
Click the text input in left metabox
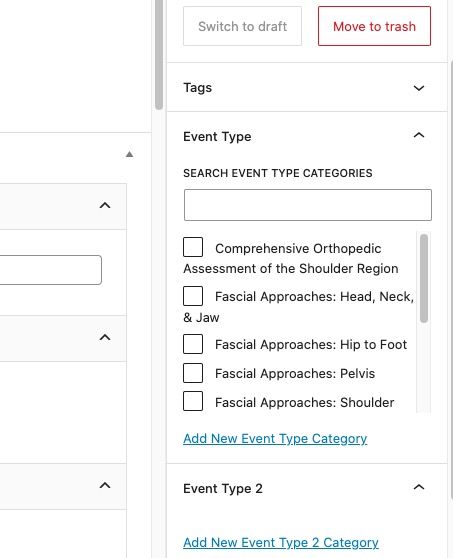pos(51,270)
